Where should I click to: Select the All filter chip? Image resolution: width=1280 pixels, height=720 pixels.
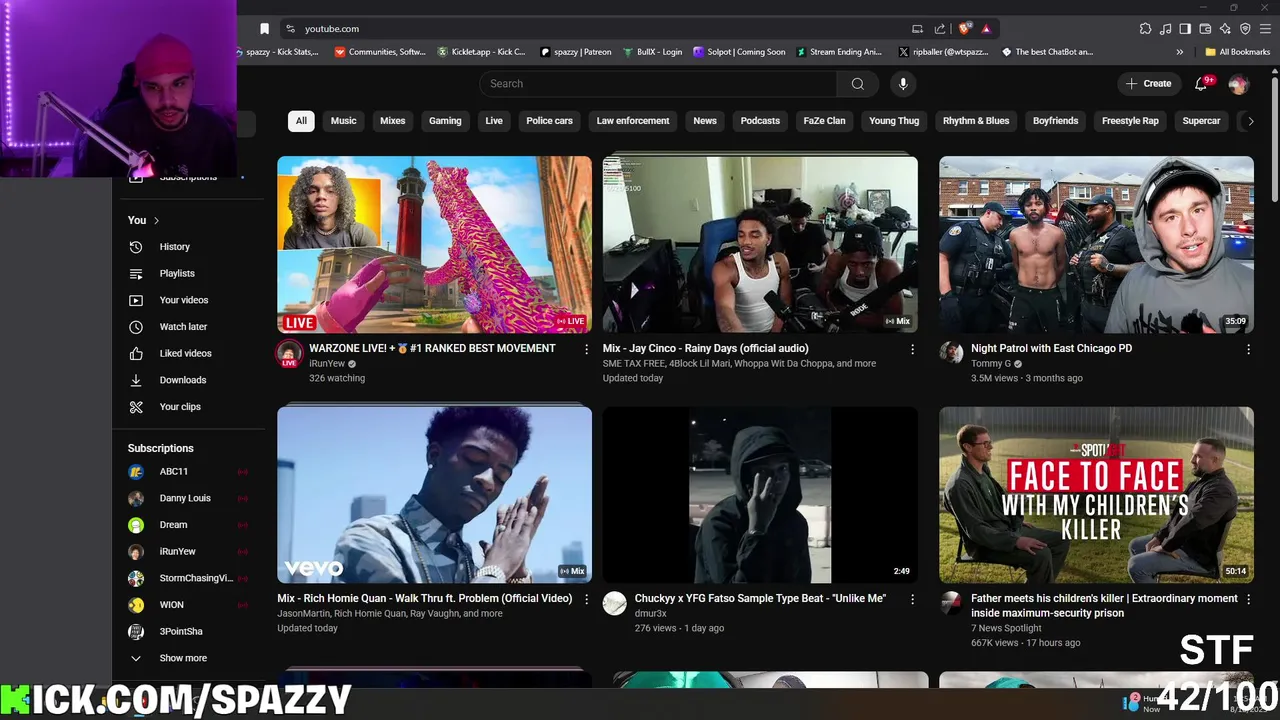[301, 121]
